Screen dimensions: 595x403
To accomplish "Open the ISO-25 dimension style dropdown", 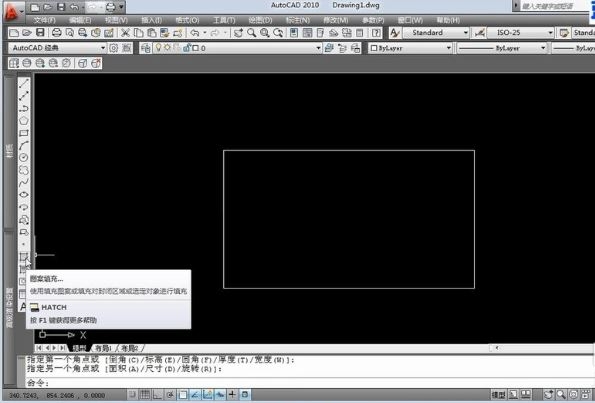I will (521, 33).
